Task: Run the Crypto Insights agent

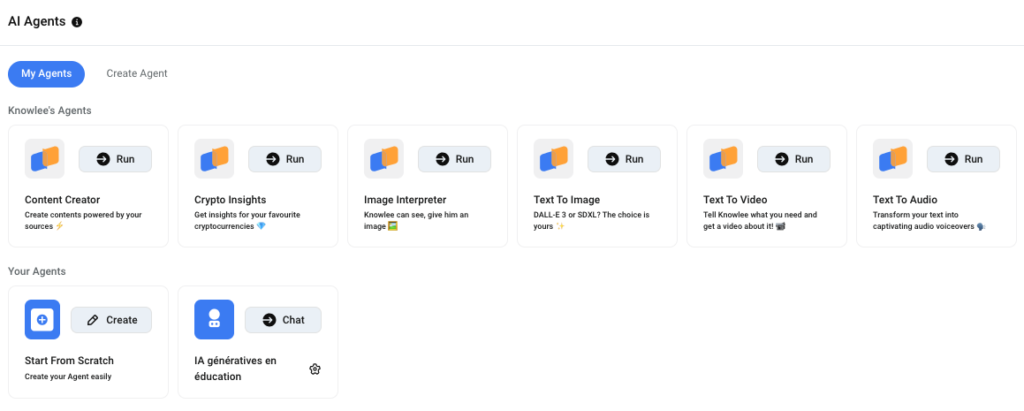Action: point(285,159)
